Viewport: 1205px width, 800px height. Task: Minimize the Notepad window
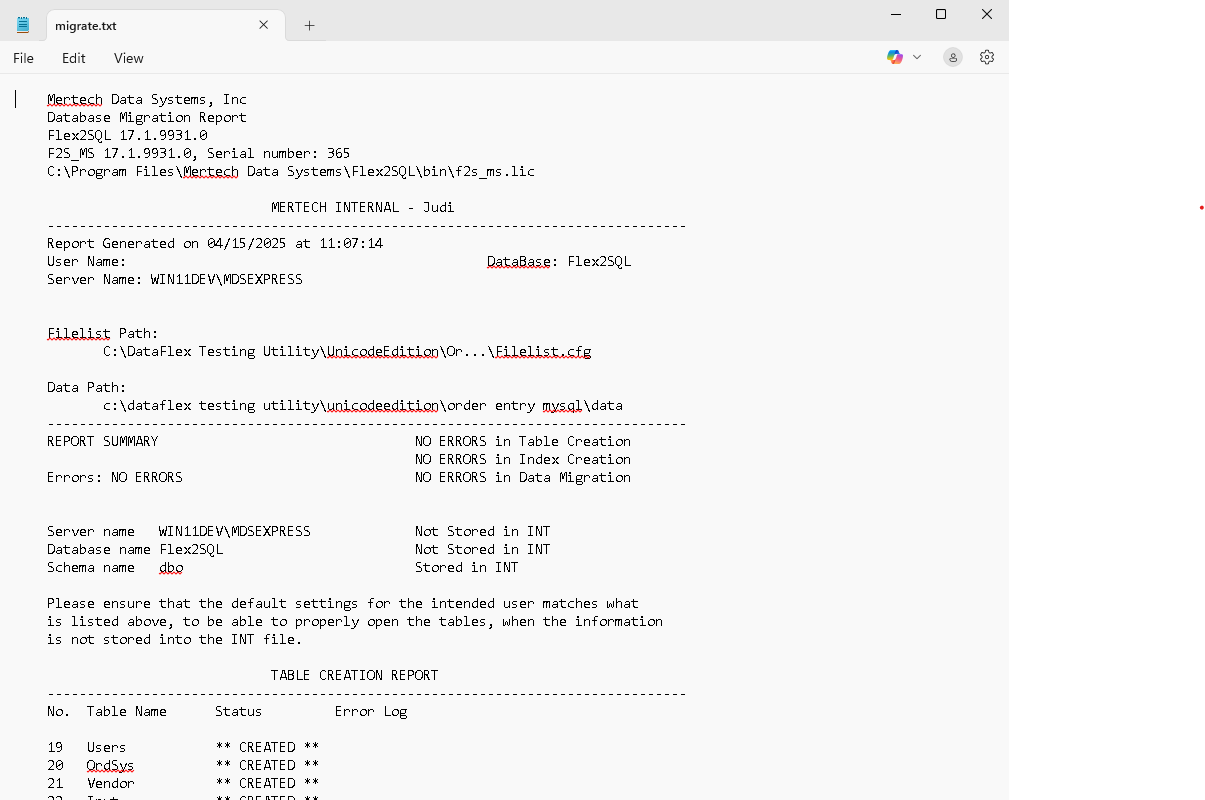click(895, 14)
